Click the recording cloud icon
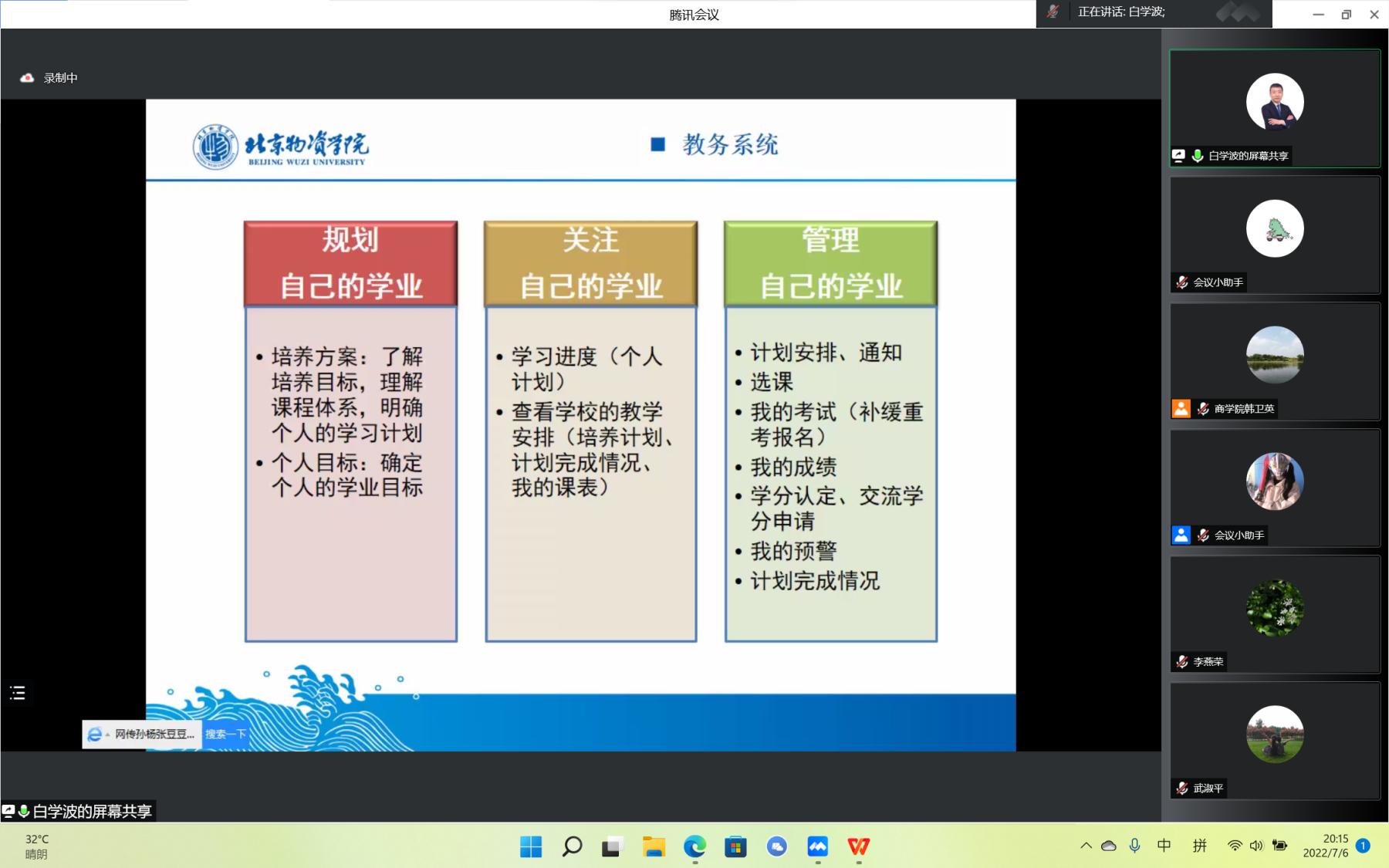This screenshot has height=868, width=1389. (x=27, y=78)
